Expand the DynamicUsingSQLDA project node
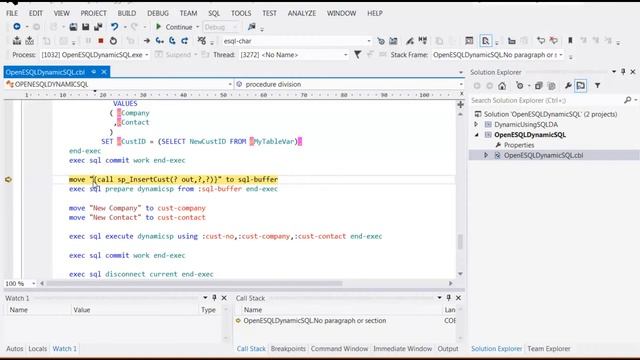 tap(476, 124)
